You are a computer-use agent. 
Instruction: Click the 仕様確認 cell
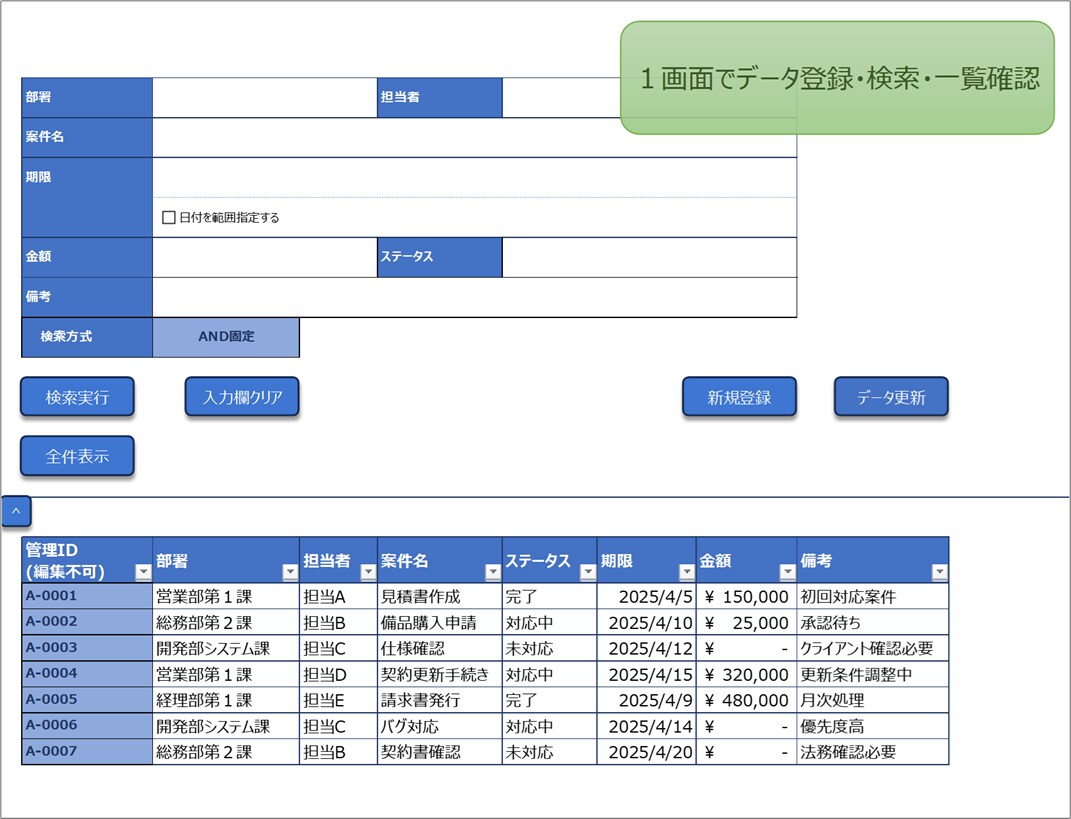[x=440, y=648]
